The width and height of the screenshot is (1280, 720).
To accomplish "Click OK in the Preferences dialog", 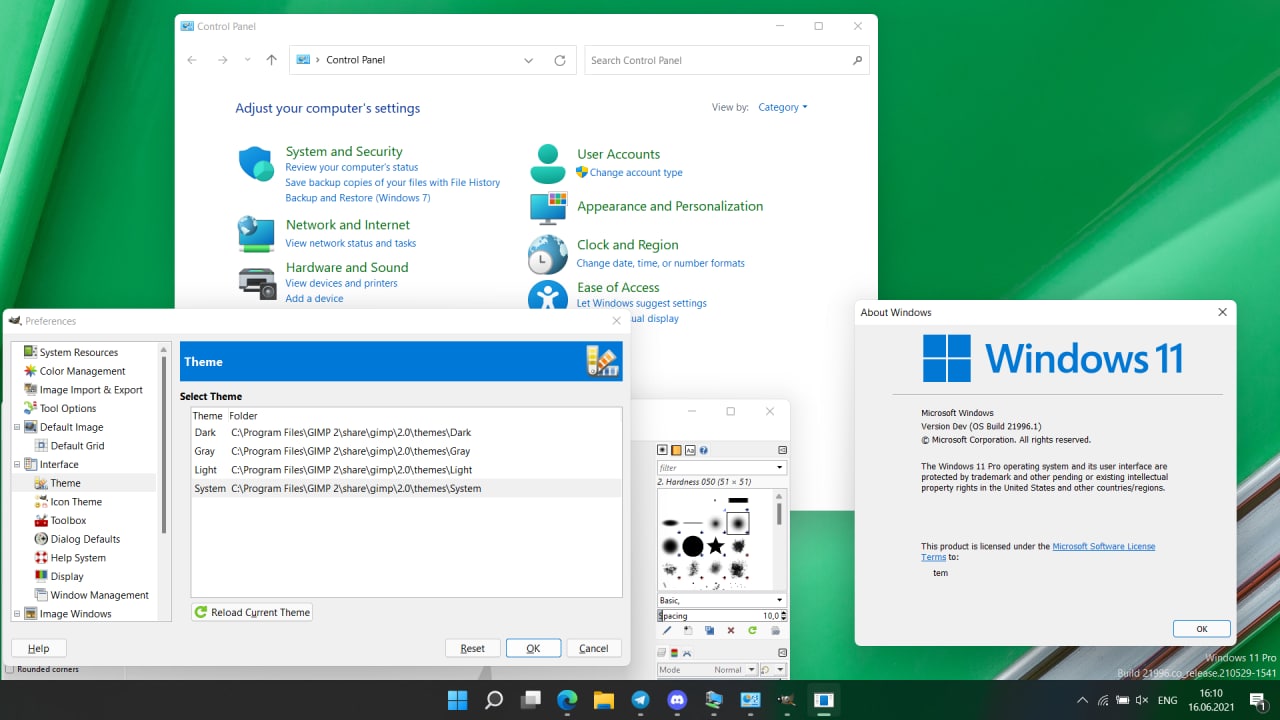I will (x=533, y=648).
